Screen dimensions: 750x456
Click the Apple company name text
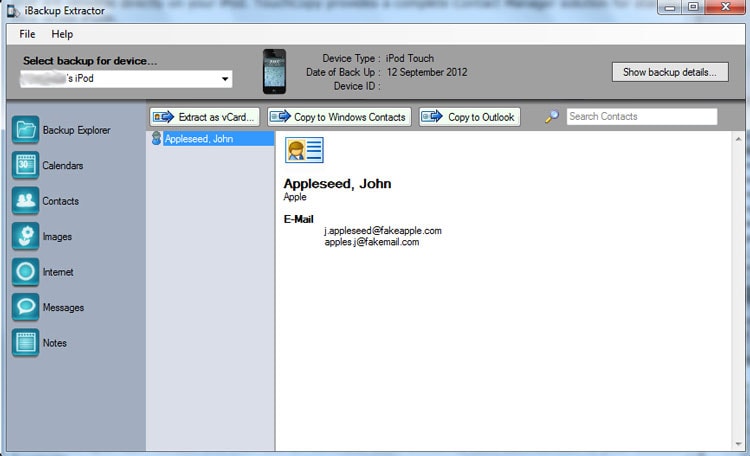[x=295, y=197]
